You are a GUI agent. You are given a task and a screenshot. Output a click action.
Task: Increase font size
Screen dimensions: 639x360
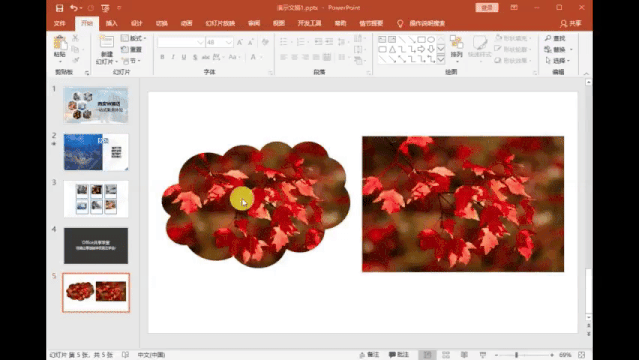coord(240,42)
